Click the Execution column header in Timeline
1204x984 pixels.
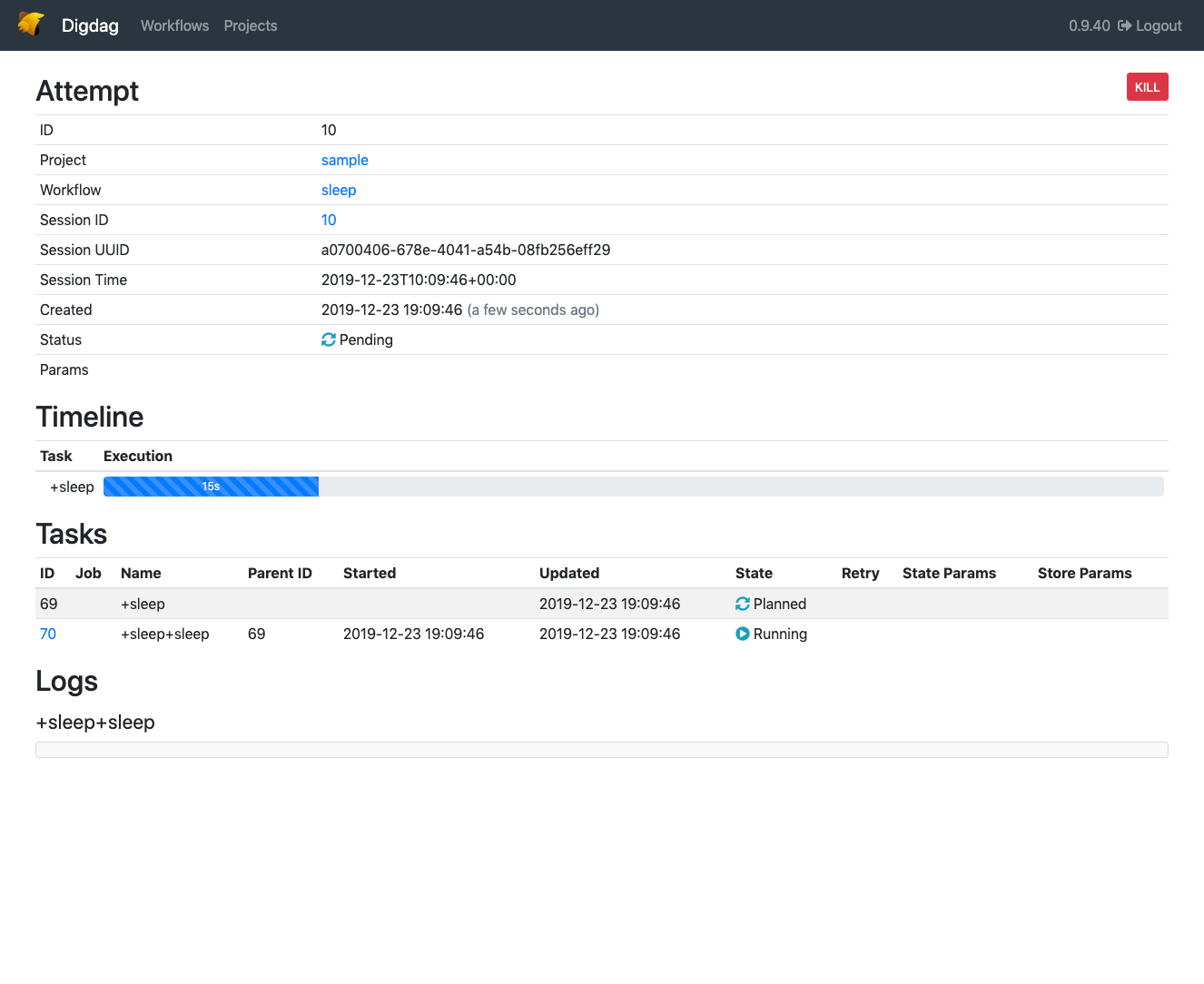coord(137,456)
